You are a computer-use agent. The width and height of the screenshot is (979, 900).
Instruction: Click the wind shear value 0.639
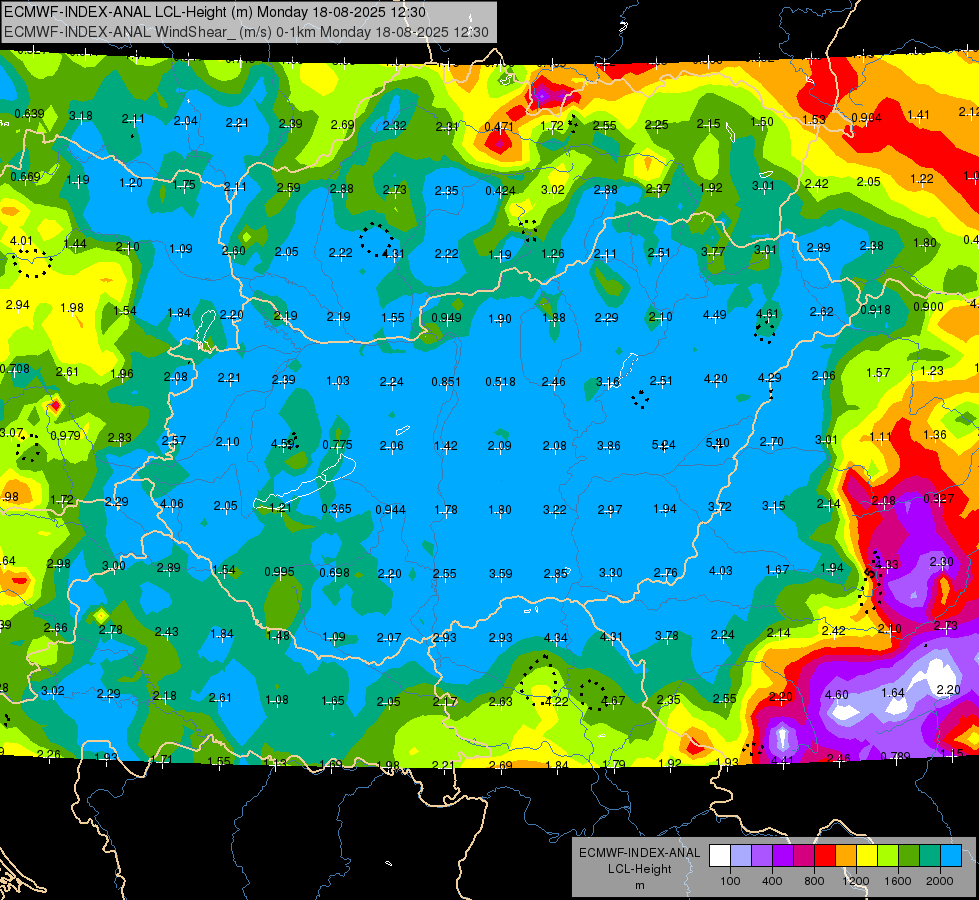click(x=29, y=114)
